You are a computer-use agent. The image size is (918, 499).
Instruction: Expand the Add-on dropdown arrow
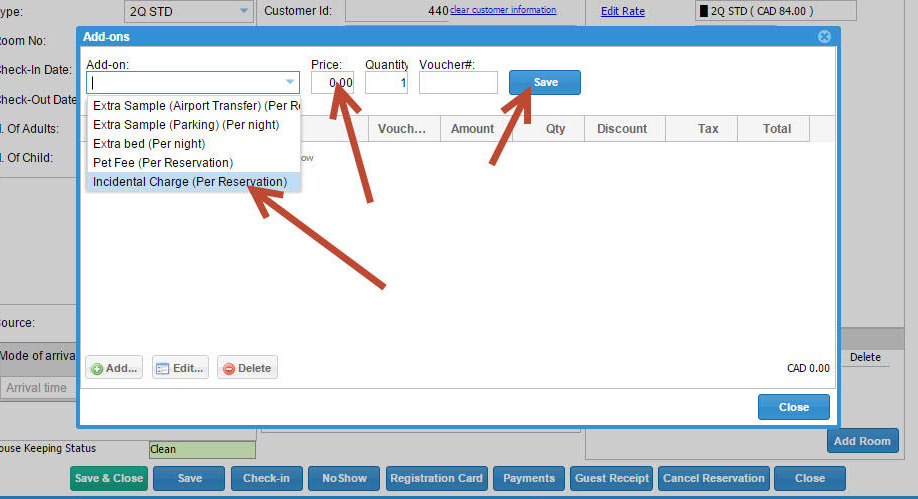290,82
